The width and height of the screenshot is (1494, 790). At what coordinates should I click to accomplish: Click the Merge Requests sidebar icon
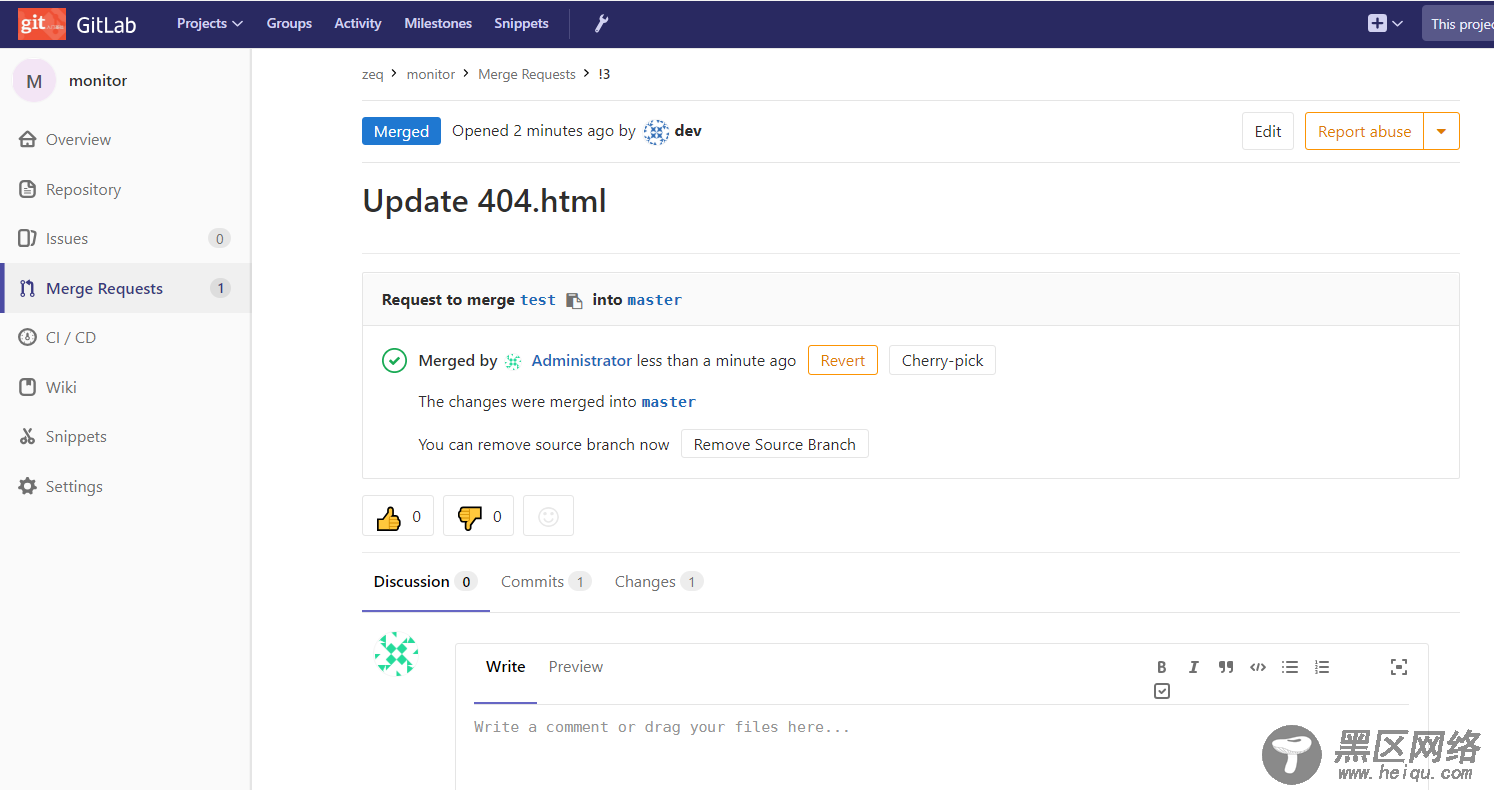[x=28, y=288]
